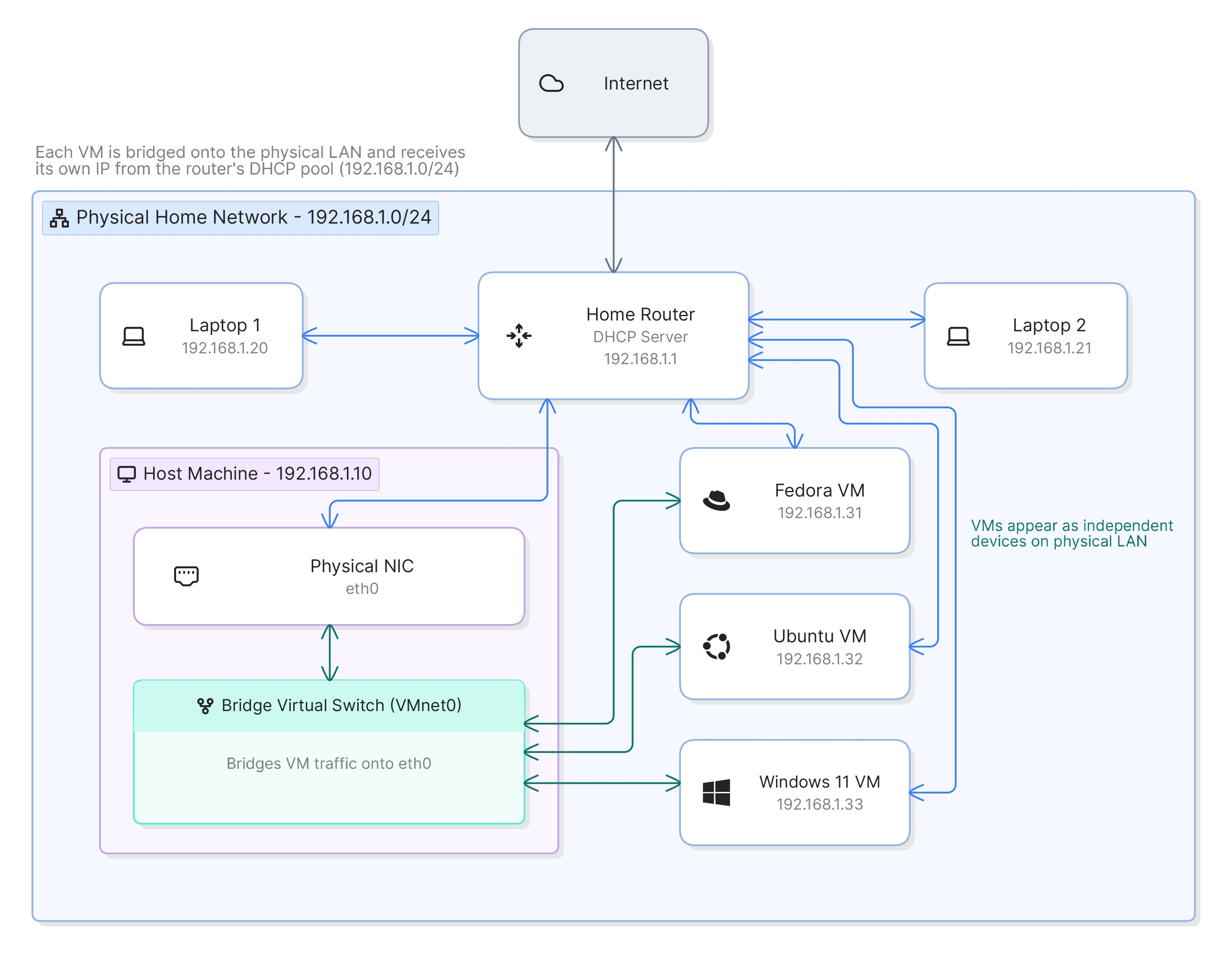Click the DHCP Server subtitle

click(640, 337)
